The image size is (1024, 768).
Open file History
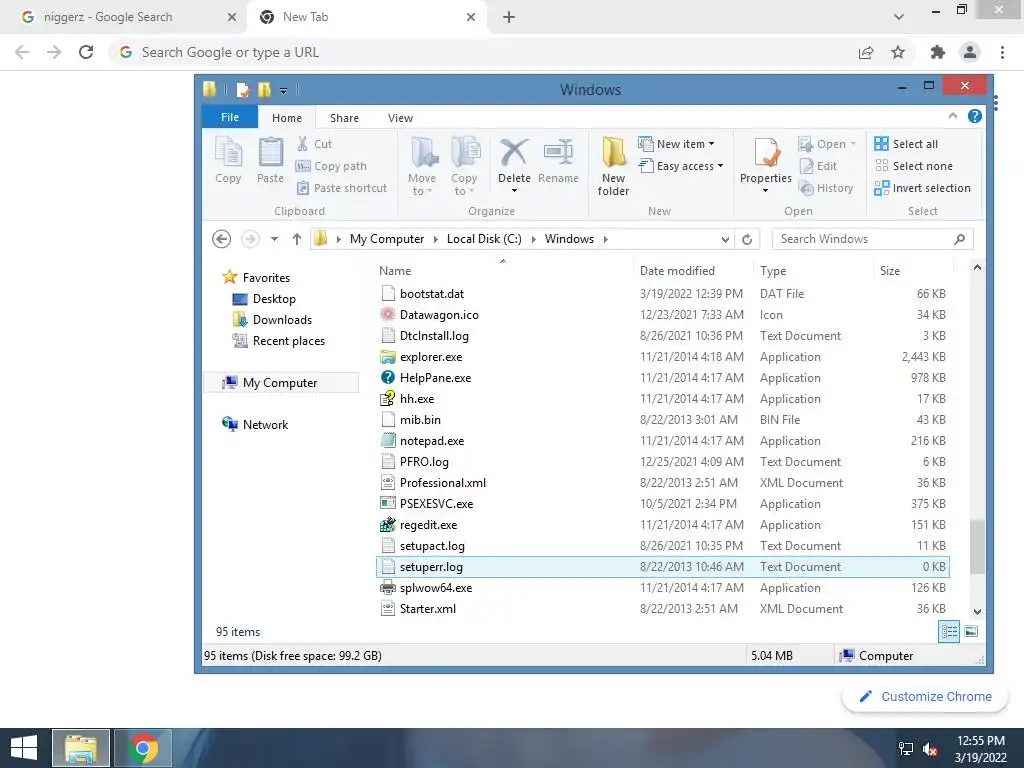pyautogui.click(x=826, y=188)
